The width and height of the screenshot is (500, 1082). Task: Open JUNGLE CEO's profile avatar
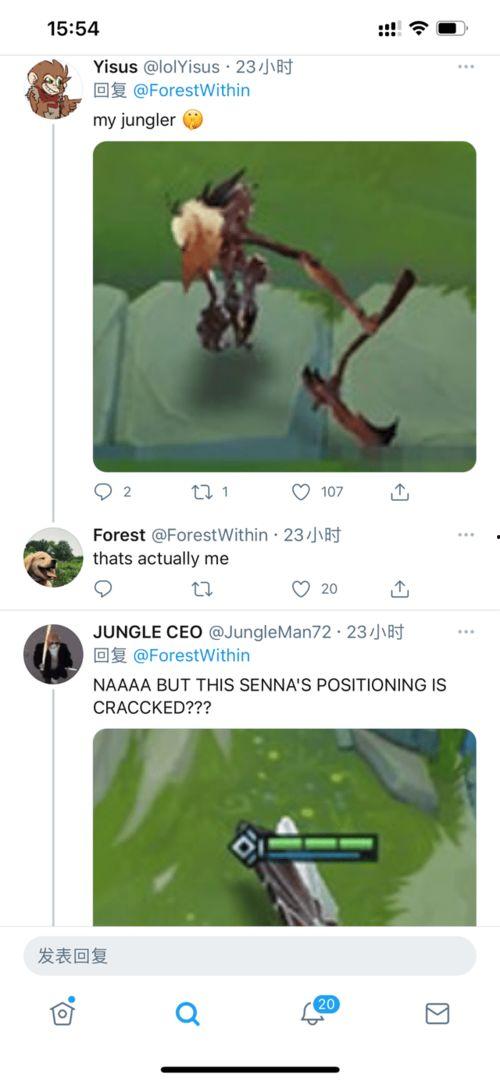coord(53,654)
